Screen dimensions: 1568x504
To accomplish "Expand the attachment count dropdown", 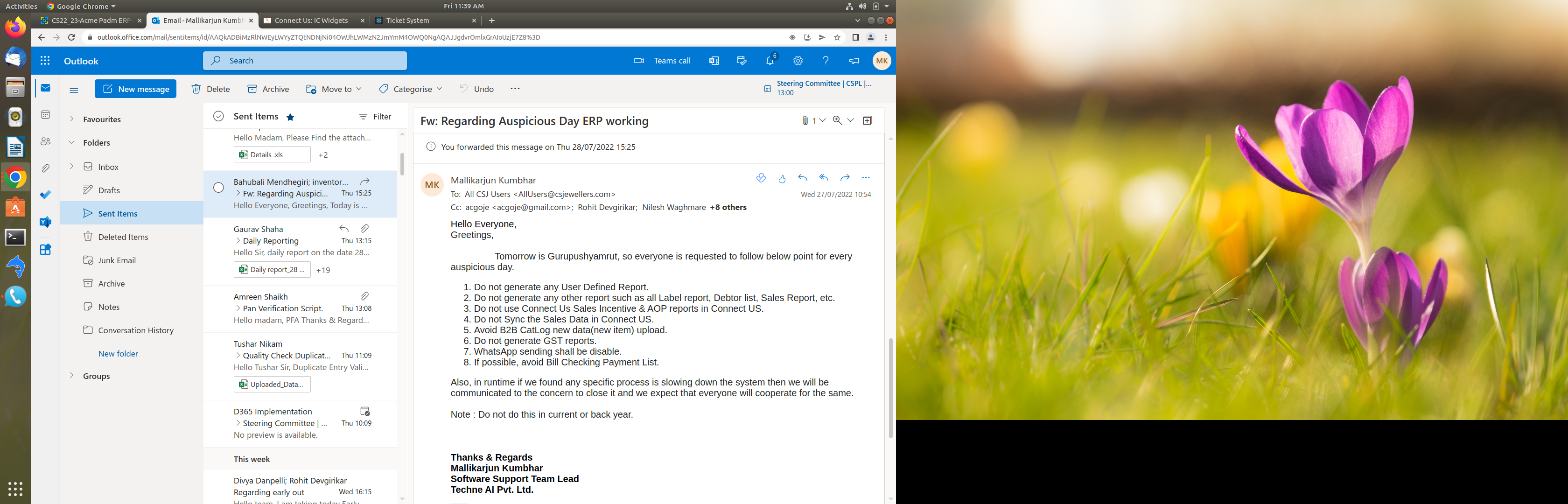I will pyautogui.click(x=822, y=120).
